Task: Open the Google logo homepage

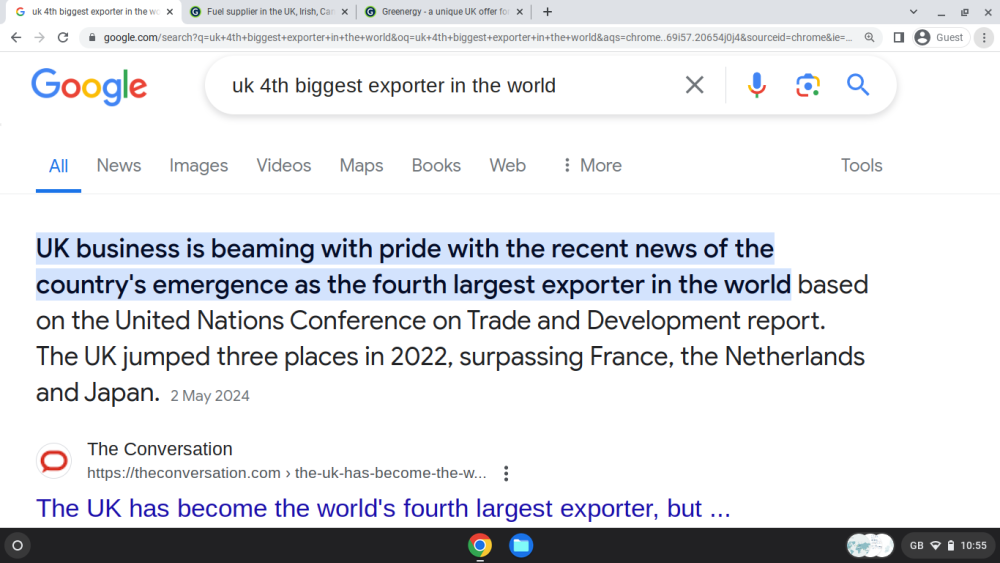Action: point(89,87)
